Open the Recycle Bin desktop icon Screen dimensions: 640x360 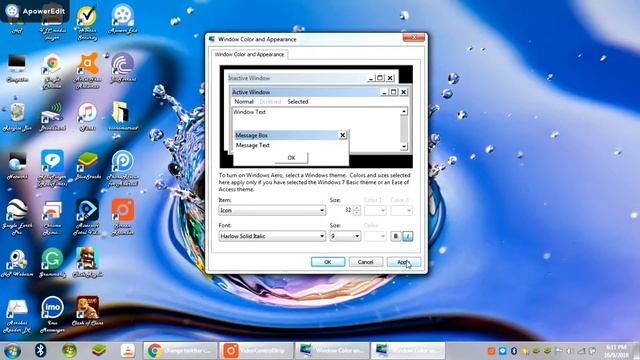[x=17, y=117]
